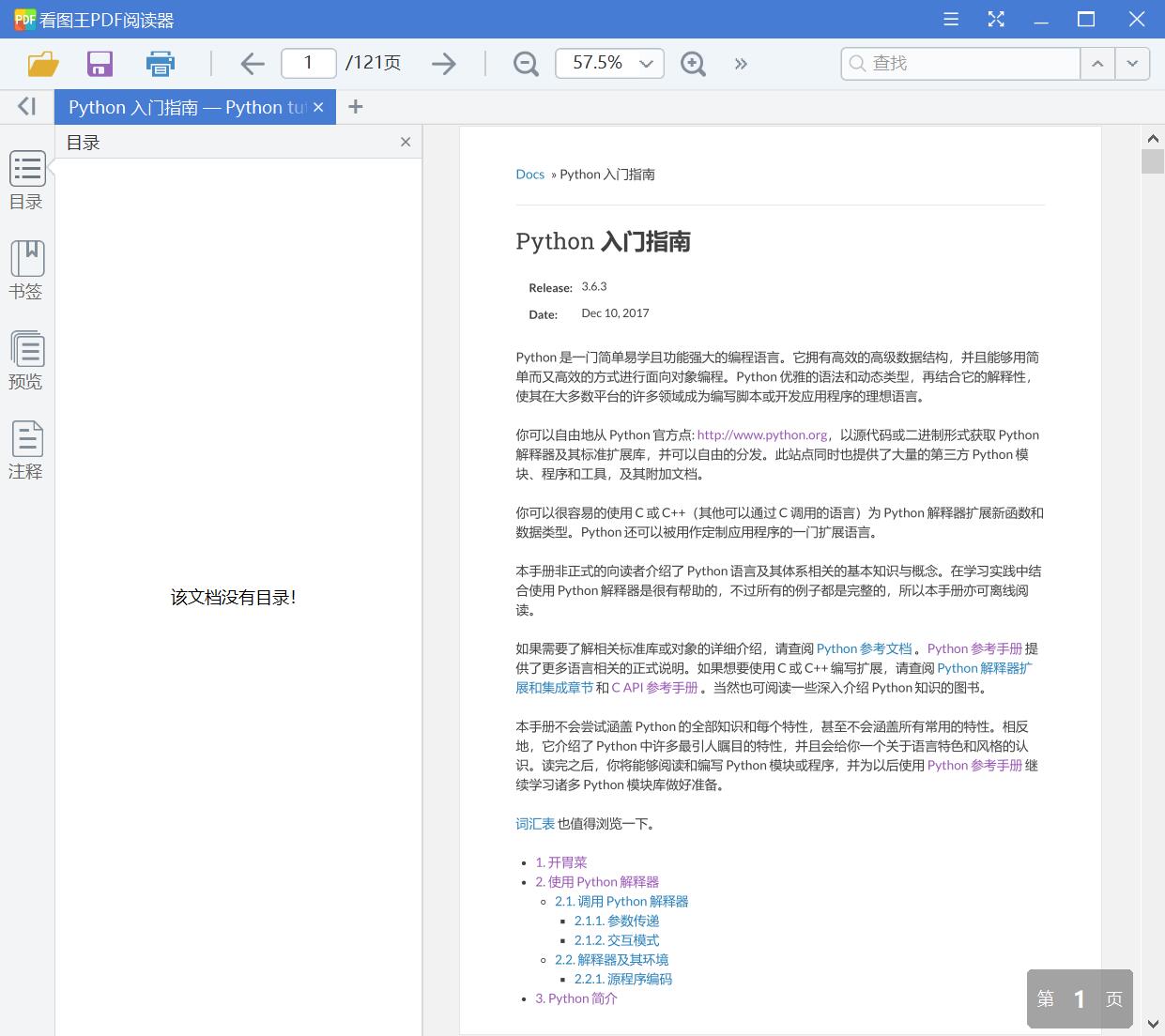Print the document using the printer icon
The width and height of the screenshot is (1165, 1036).
tap(160, 64)
